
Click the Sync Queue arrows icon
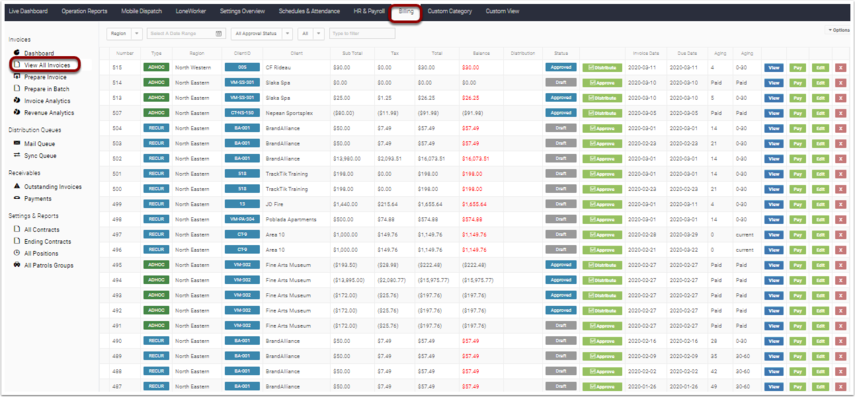tap(16, 156)
